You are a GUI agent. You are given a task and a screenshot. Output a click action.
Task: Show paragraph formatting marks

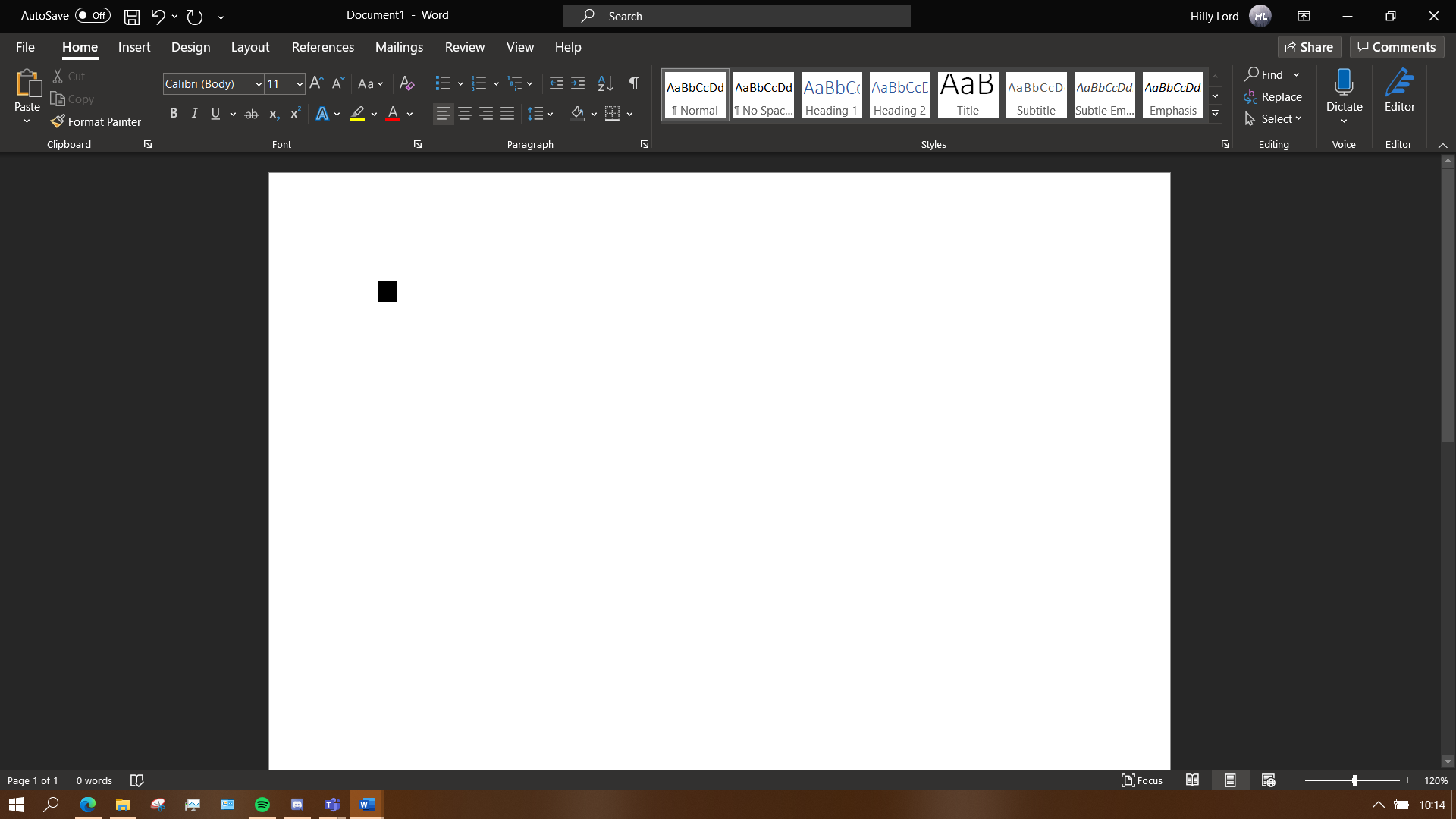634,83
